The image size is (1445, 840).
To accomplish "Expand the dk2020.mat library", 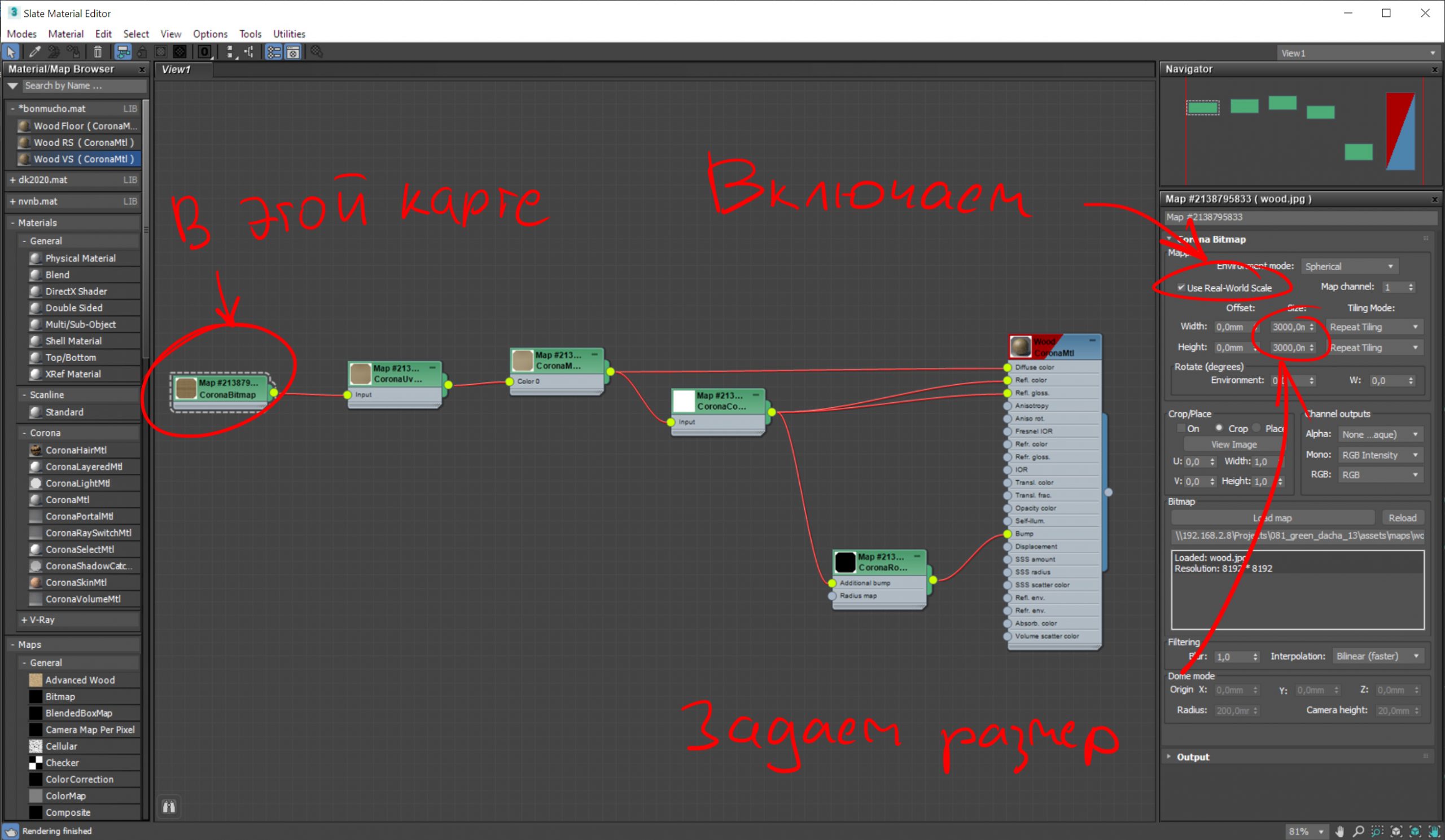I will pyautogui.click(x=12, y=180).
